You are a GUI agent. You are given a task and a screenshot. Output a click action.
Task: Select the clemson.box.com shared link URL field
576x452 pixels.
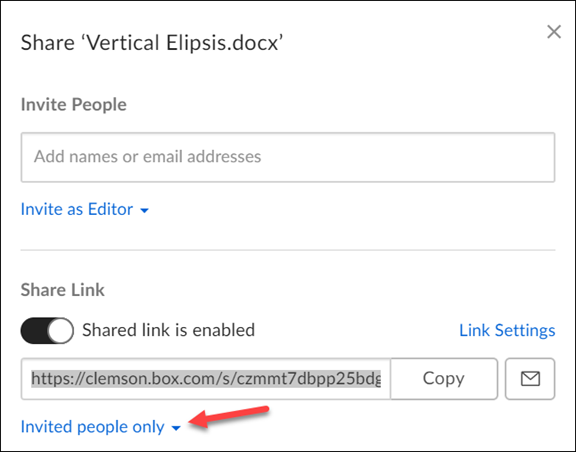point(206,379)
